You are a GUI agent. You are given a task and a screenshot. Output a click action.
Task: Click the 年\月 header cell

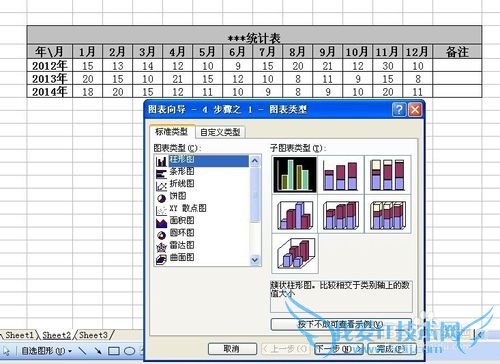click(50, 52)
